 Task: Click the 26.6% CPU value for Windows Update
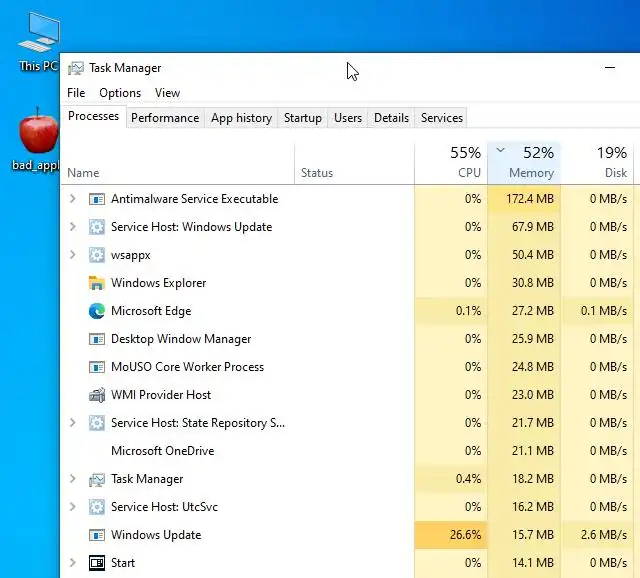(465, 535)
